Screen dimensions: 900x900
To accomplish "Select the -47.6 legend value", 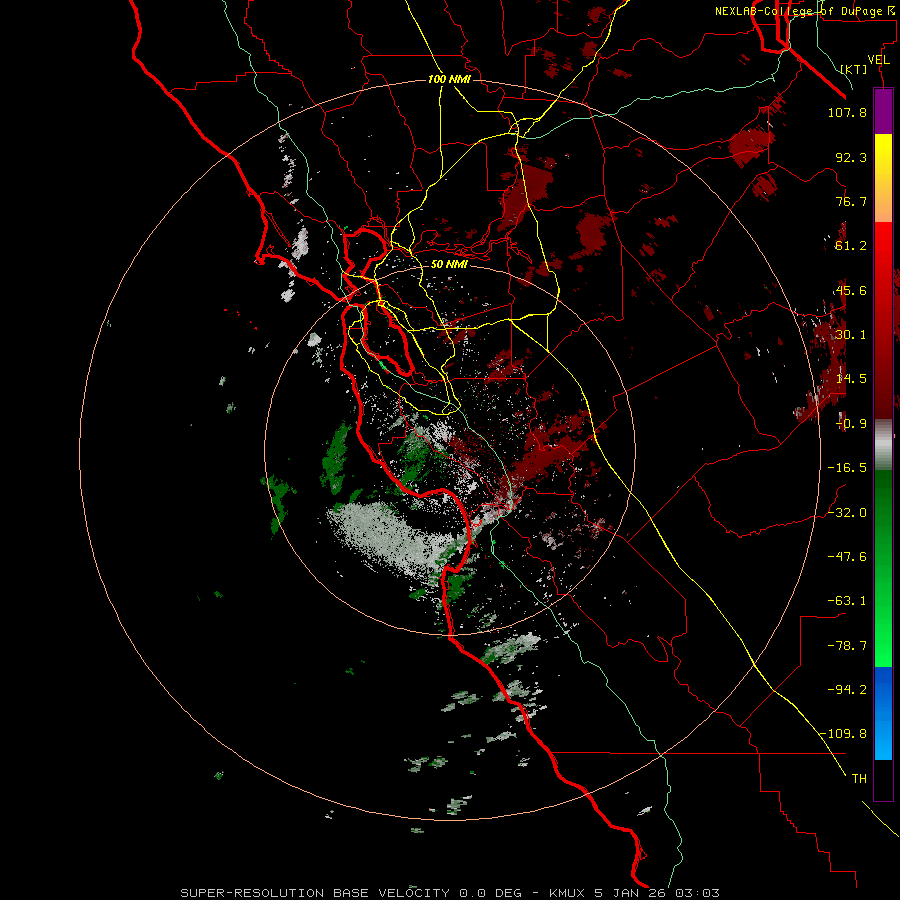I will click(847, 557).
